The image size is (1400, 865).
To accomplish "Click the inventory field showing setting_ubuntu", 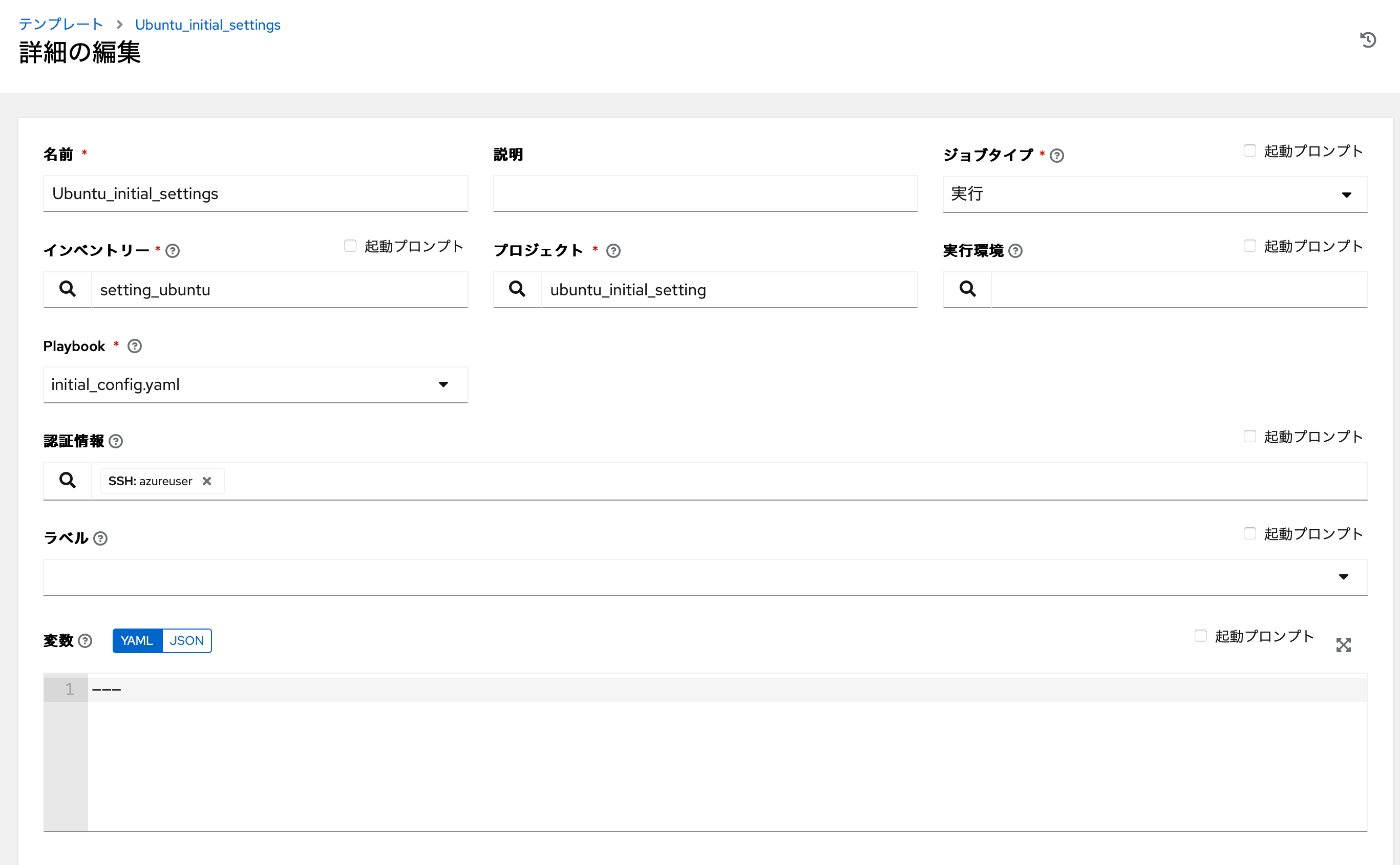I will coord(279,289).
